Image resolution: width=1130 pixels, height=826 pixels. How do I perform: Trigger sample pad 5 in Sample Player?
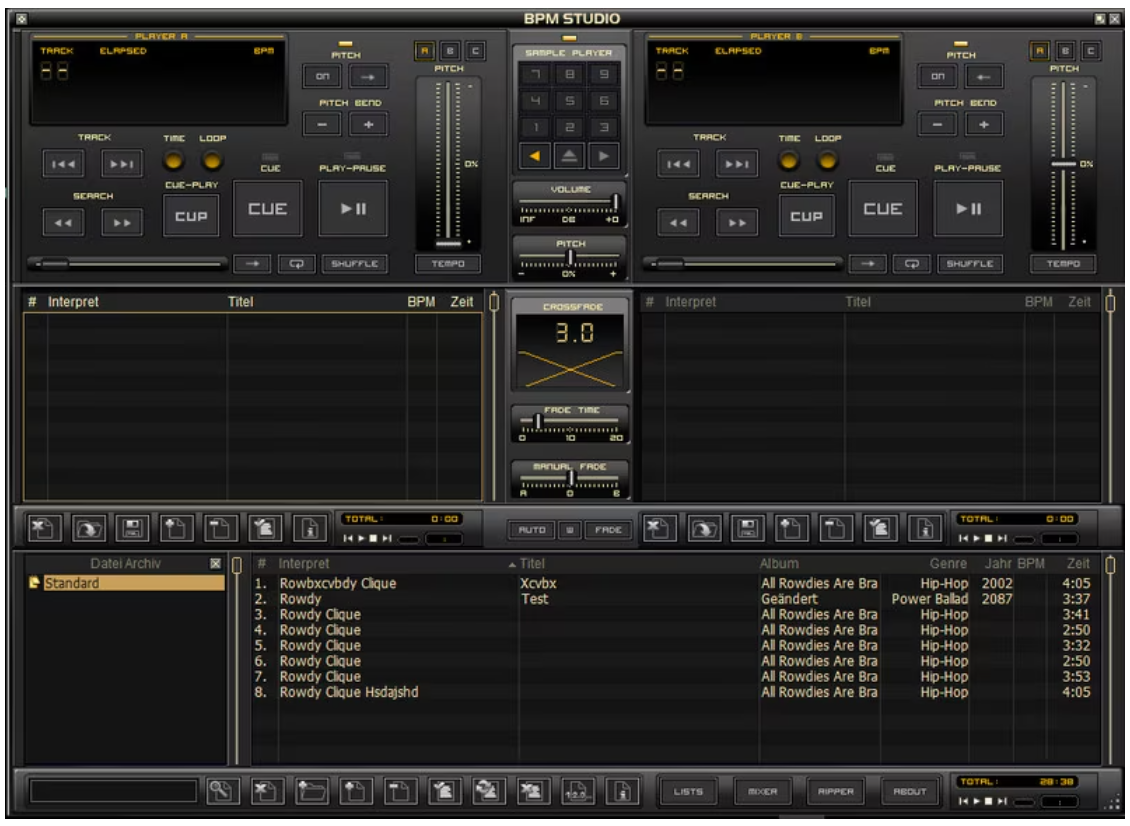[569, 101]
